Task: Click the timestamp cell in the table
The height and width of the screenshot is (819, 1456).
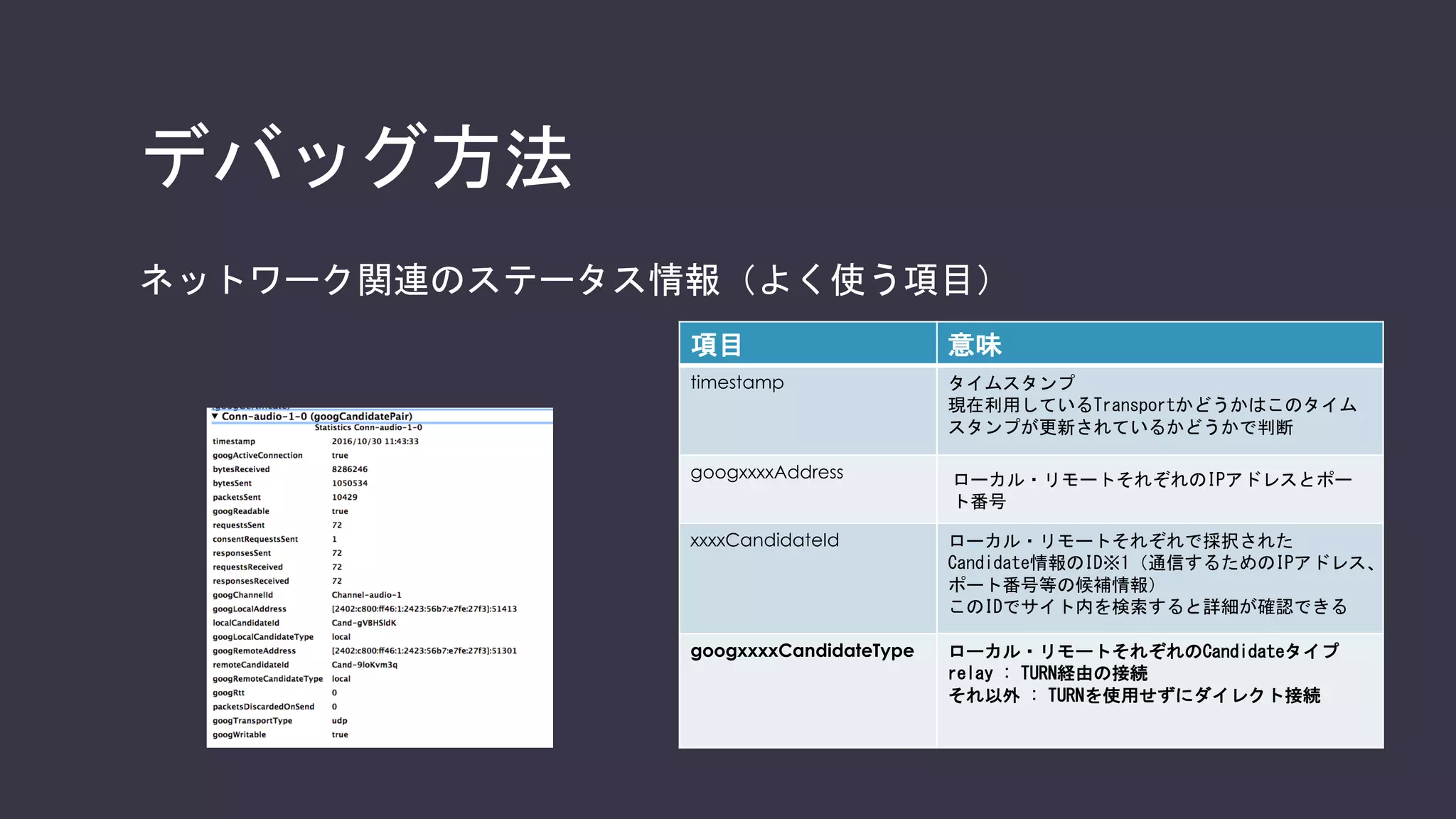Action: [x=808, y=410]
